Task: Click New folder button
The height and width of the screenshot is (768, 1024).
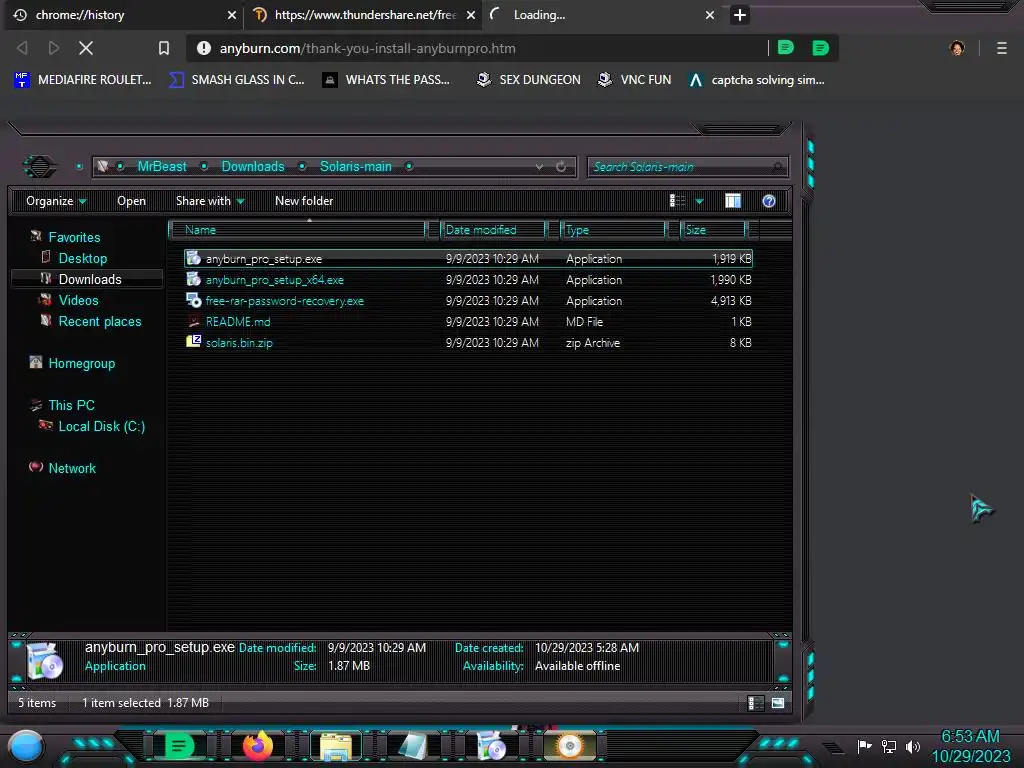Action: (304, 201)
